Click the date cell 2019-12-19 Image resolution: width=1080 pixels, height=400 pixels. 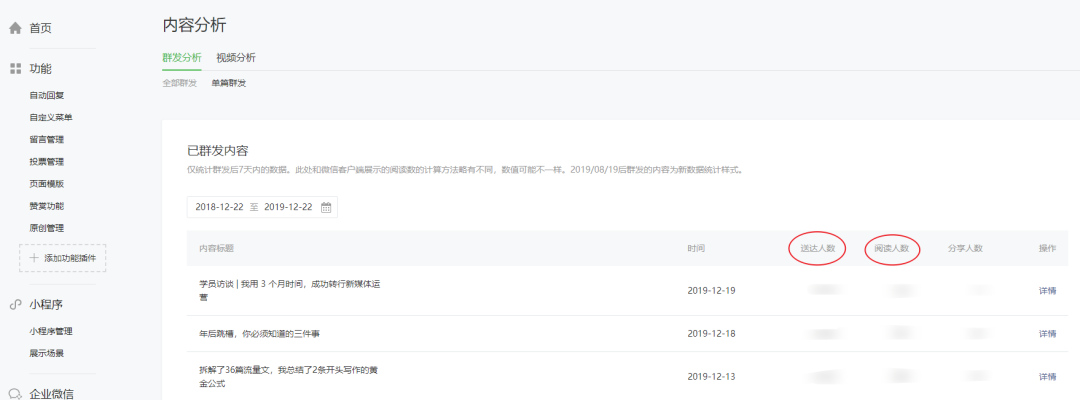(x=712, y=291)
